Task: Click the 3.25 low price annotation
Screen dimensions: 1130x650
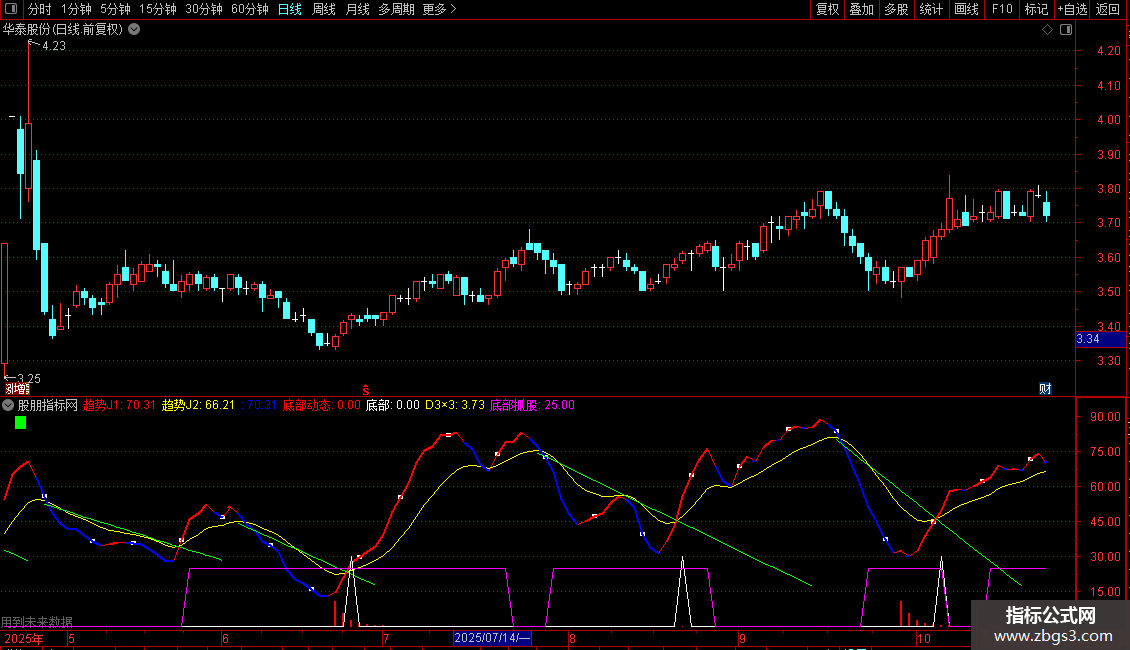Action: (29, 378)
